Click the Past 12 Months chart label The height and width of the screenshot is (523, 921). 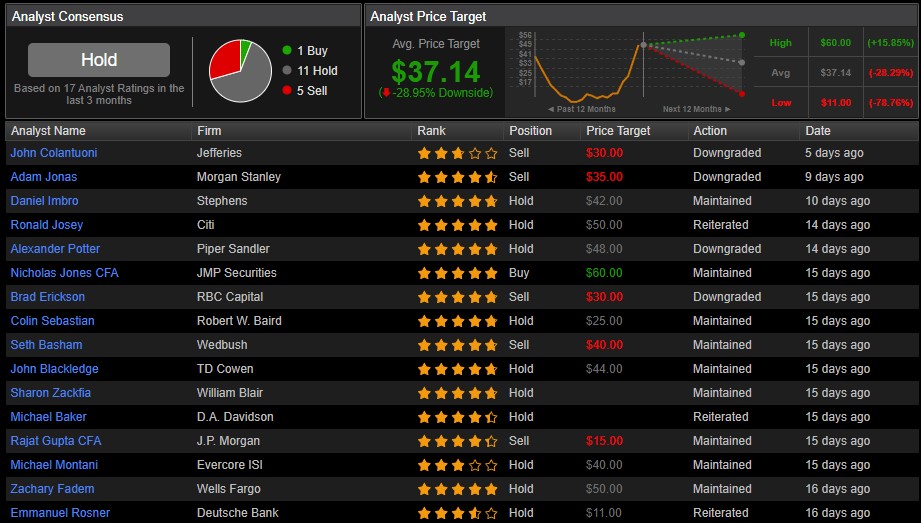[x=582, y=109]
